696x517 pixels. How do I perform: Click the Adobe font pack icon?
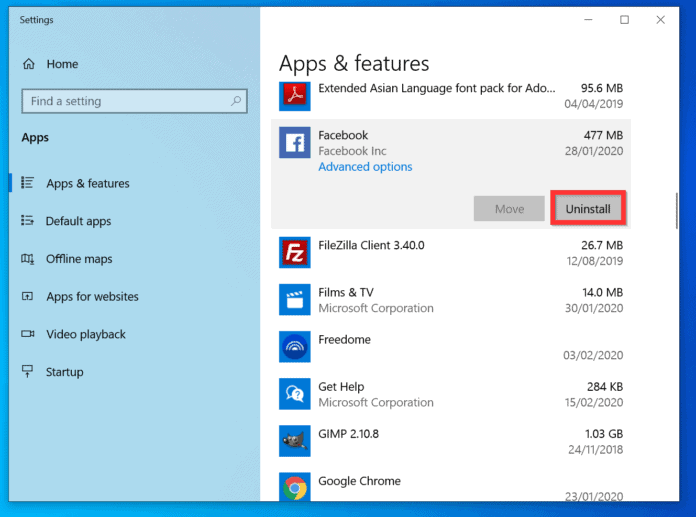pos(295,95)
